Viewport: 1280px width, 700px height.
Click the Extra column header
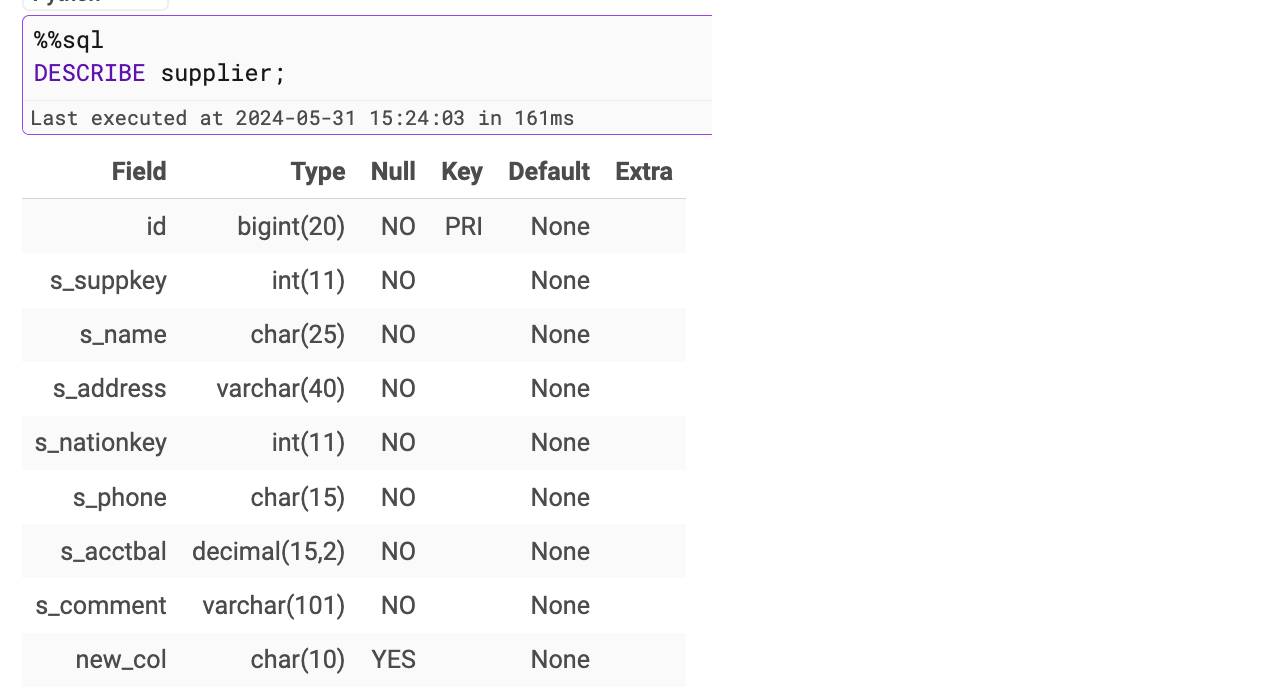click(x=644, y=172)
